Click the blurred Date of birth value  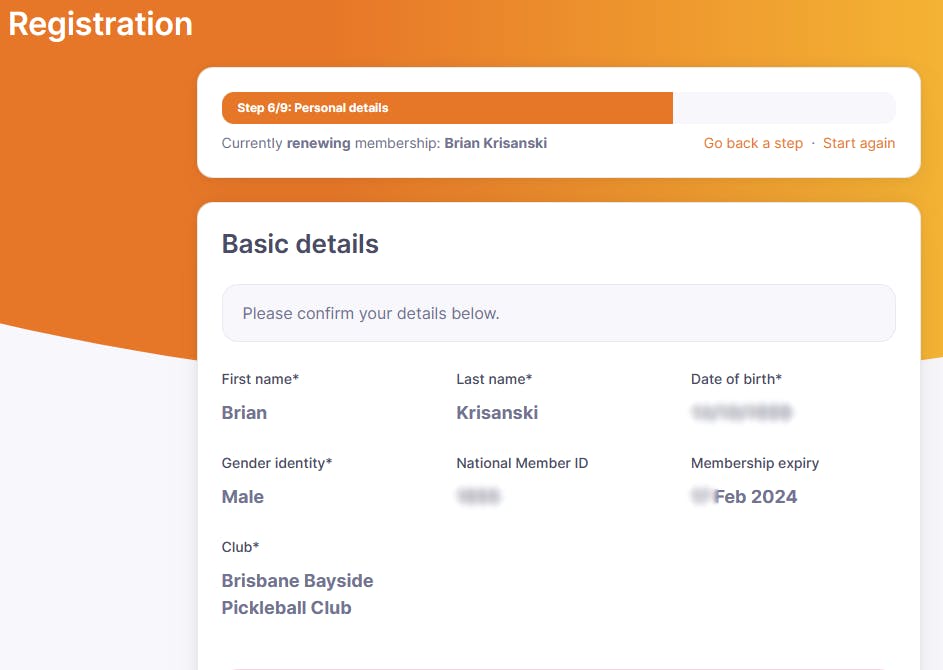(741, 413)
